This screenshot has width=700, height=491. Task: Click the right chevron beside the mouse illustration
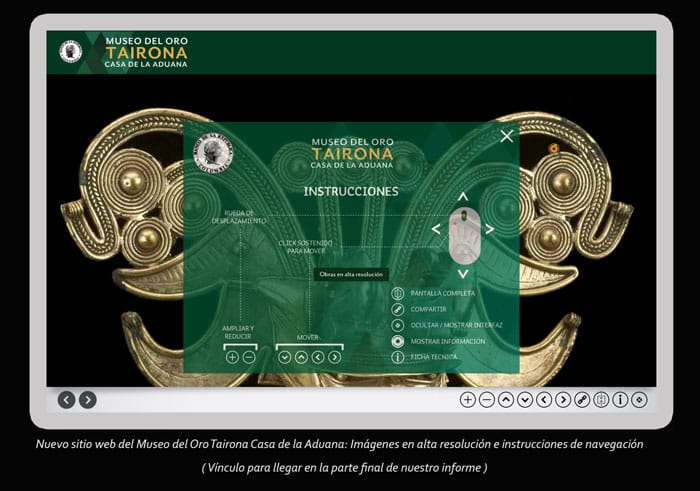(x=490, y=229)
